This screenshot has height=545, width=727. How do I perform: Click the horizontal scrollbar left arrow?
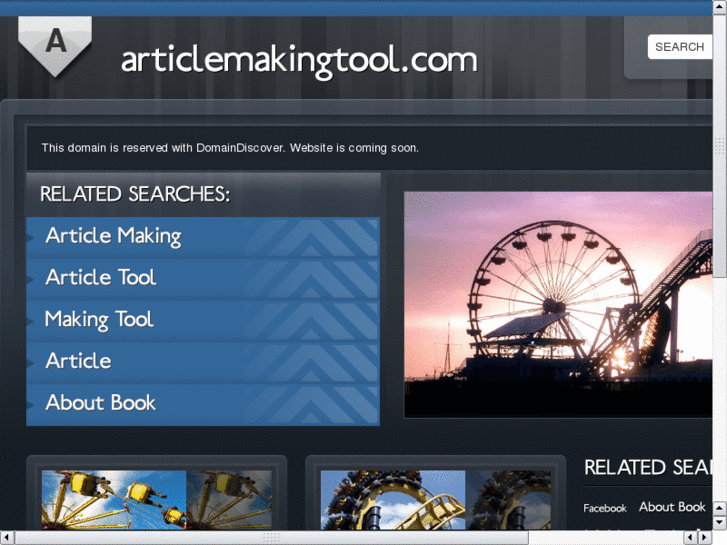tap(6, 537)
